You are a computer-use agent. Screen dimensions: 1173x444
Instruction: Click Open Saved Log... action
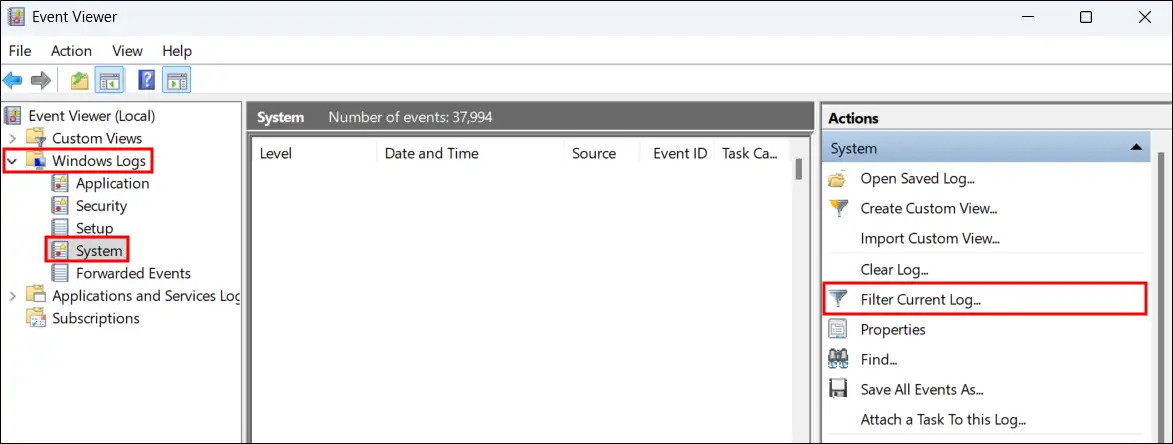[917, 179]
